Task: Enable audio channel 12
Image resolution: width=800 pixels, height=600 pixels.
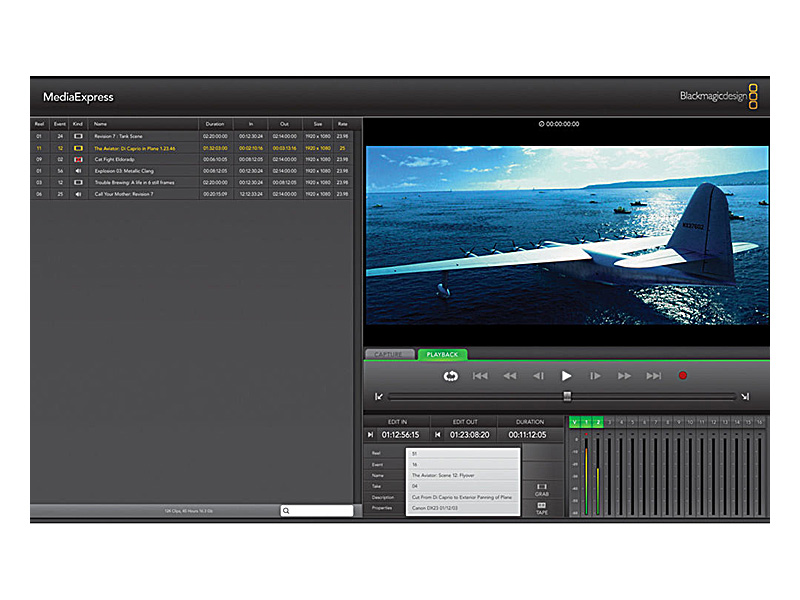Action: 713,422
